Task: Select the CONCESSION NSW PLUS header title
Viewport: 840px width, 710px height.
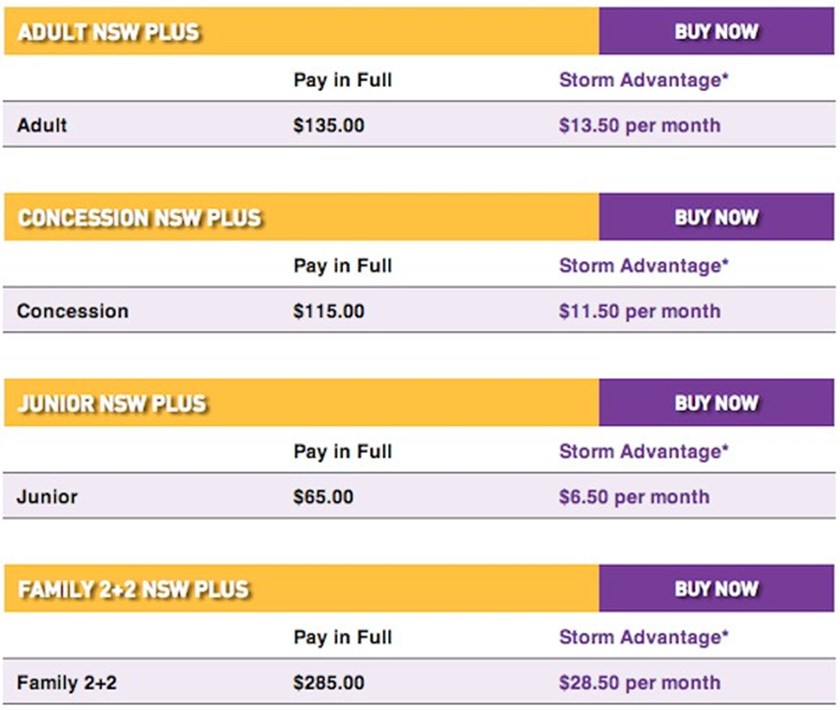Action: (139, 218)
